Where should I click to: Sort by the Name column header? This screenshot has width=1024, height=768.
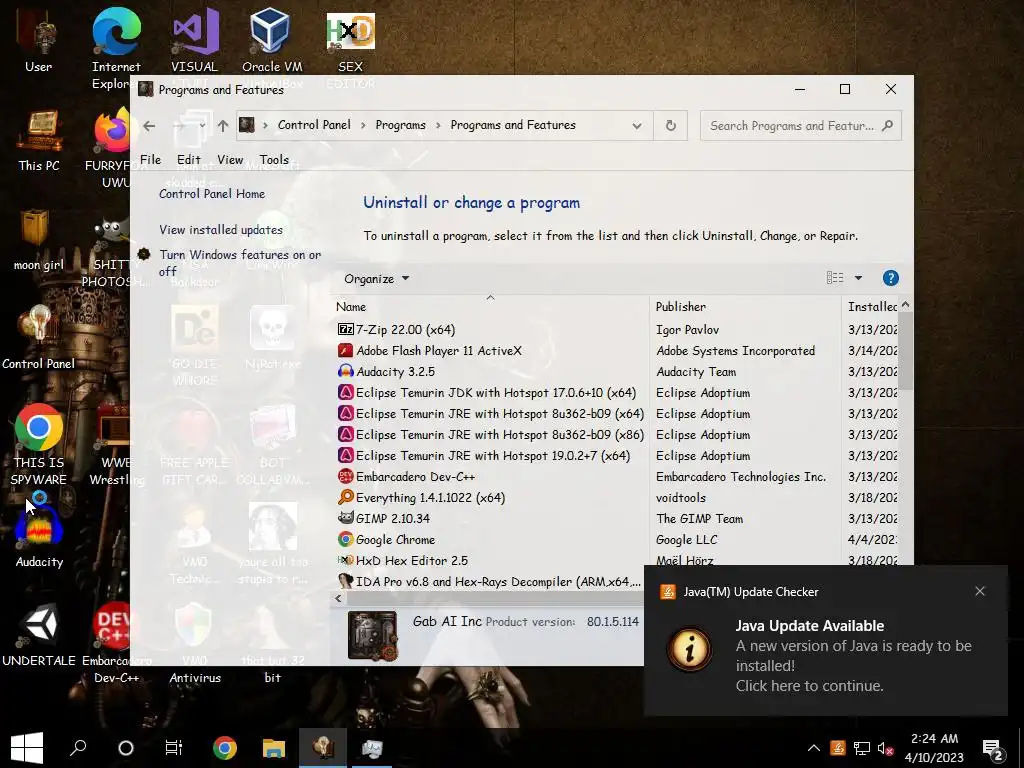(x=490, y=306)
